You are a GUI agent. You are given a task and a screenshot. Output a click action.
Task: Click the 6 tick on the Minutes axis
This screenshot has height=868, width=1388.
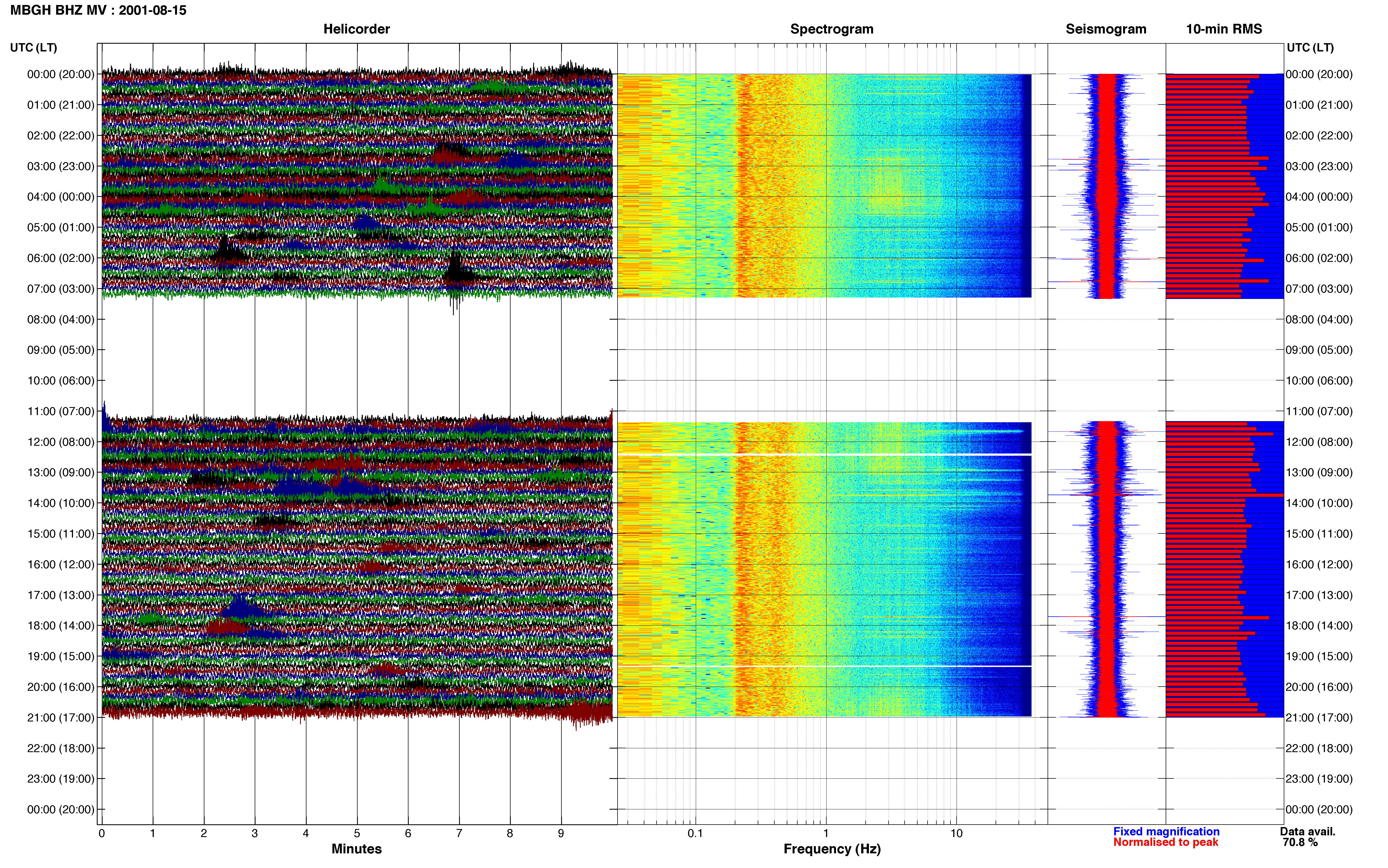[408, 833]
